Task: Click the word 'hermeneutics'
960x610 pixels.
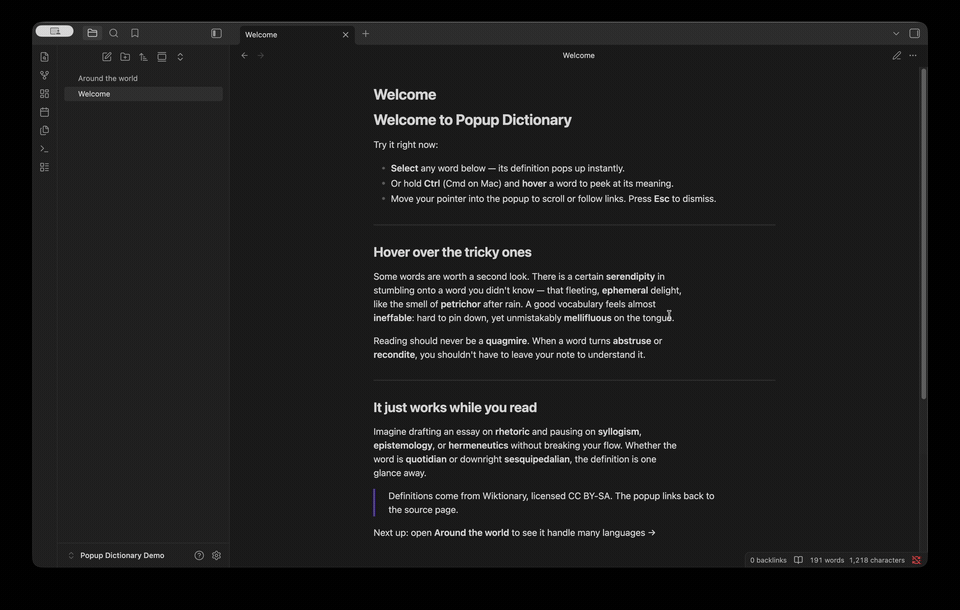Action: 478,445
